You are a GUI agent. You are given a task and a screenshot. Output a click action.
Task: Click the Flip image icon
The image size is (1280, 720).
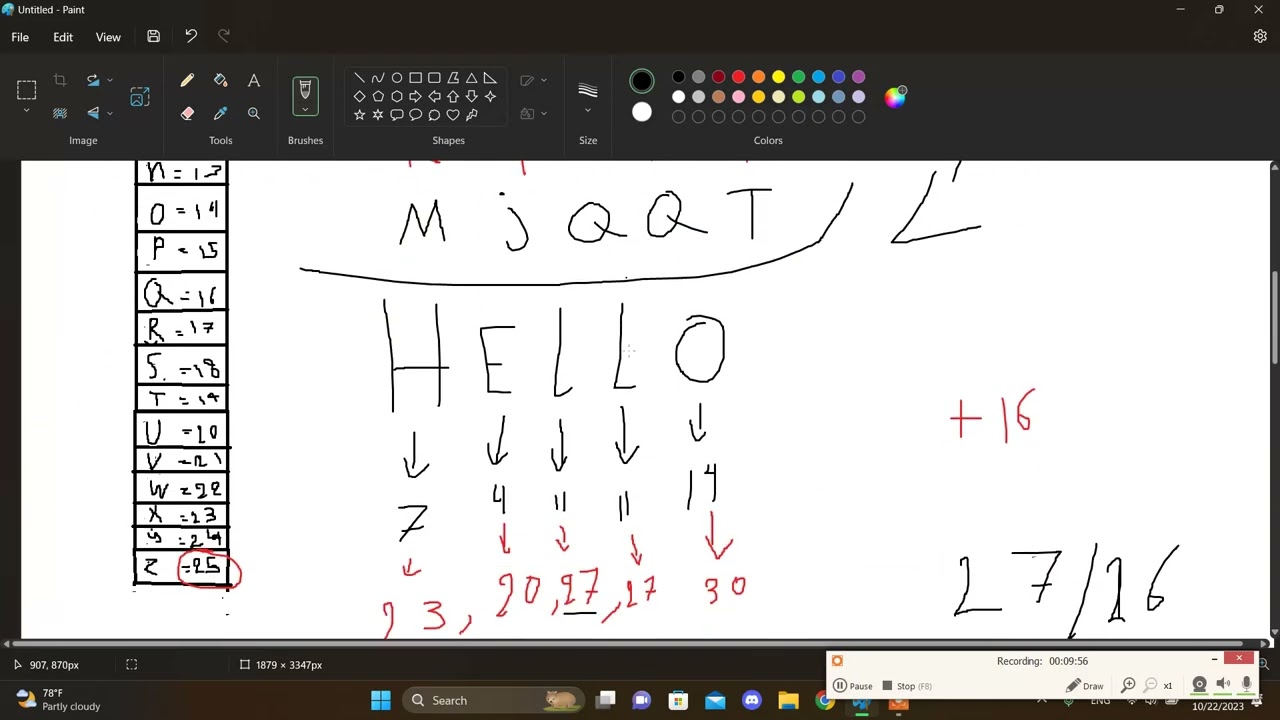point(93,113)
